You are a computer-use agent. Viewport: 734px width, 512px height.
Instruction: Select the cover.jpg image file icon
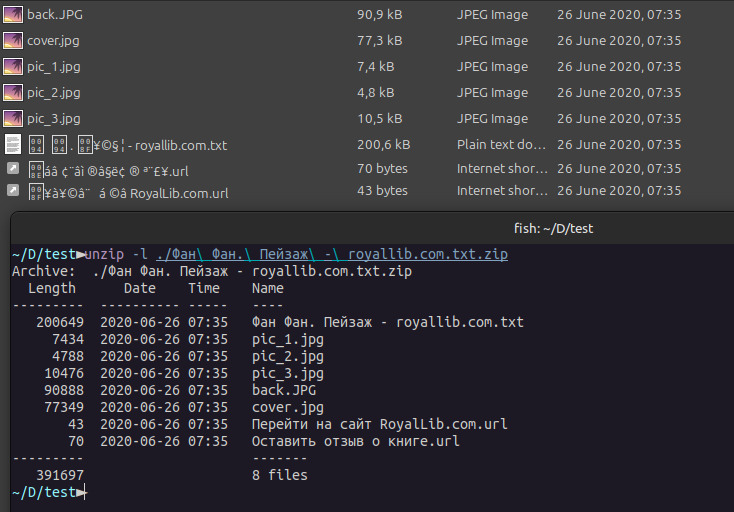pos(13,41)
